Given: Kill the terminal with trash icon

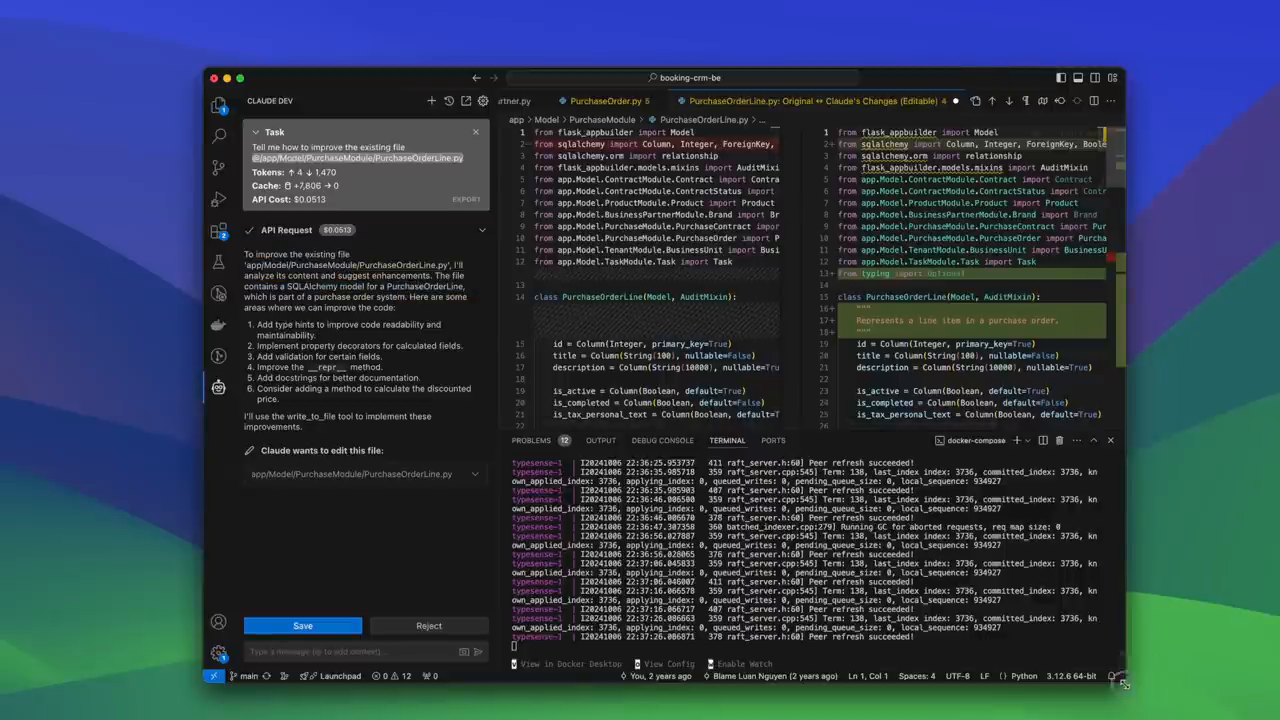Looking at the screenshot, I should (x=1060, y=440).
